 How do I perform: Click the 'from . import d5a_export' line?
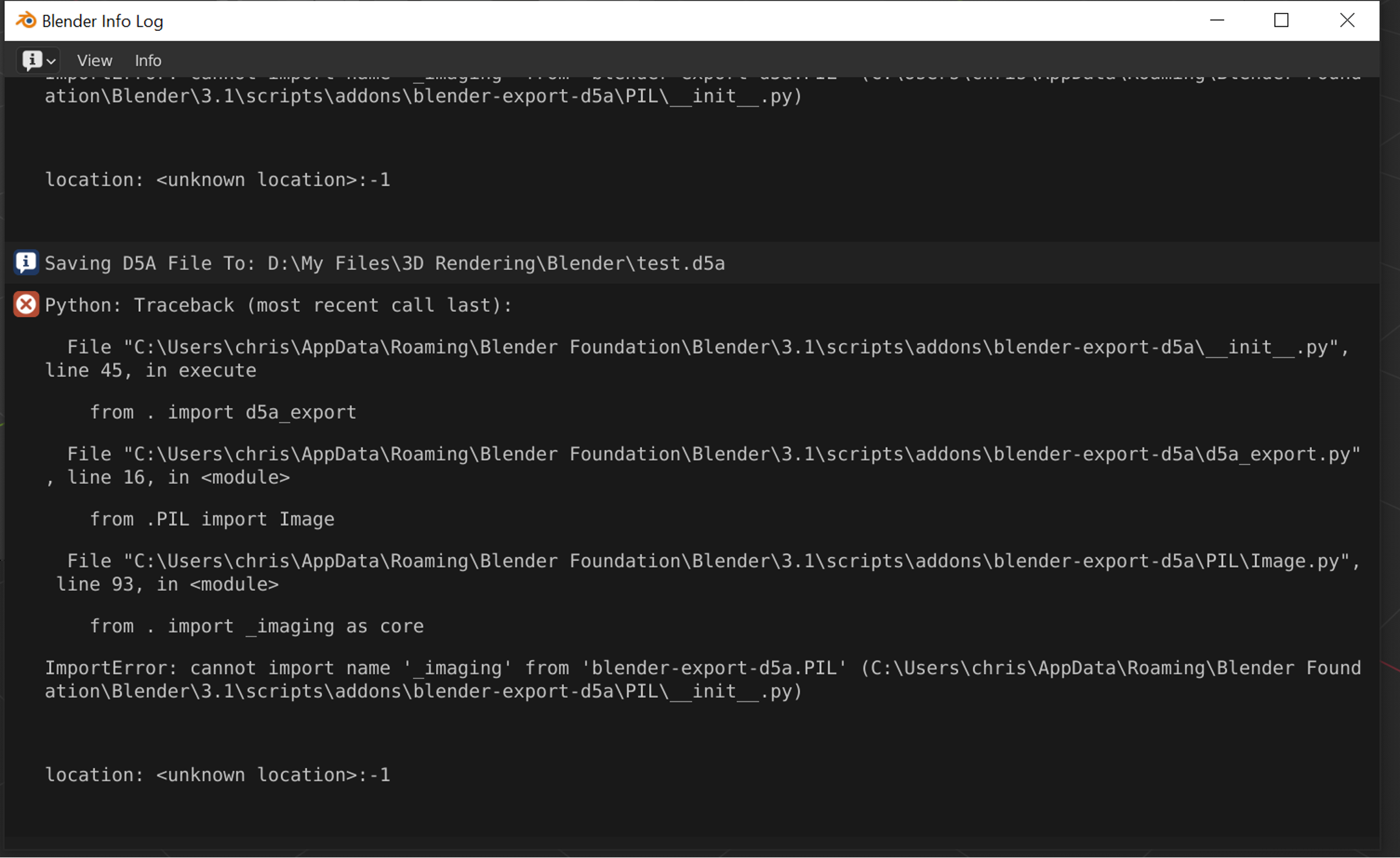tap(223, 413)
